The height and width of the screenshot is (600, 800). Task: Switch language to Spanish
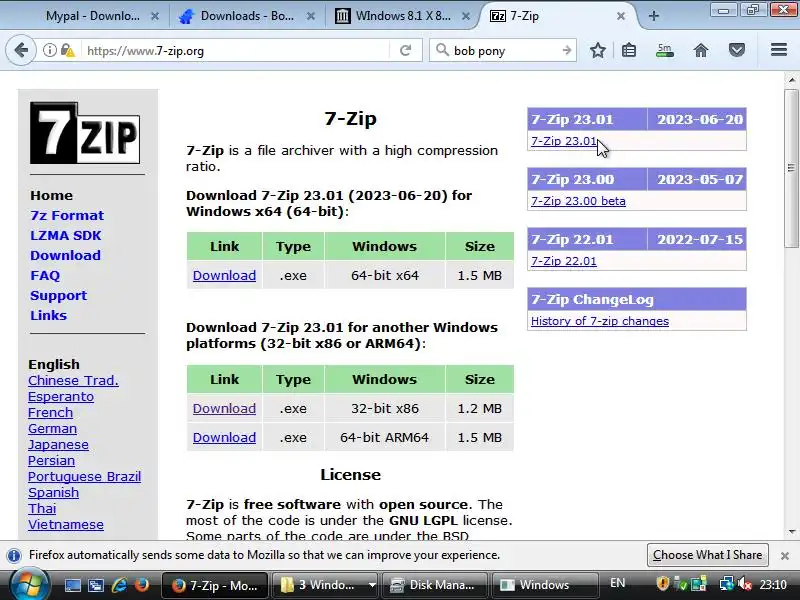[x=54, y=493]
